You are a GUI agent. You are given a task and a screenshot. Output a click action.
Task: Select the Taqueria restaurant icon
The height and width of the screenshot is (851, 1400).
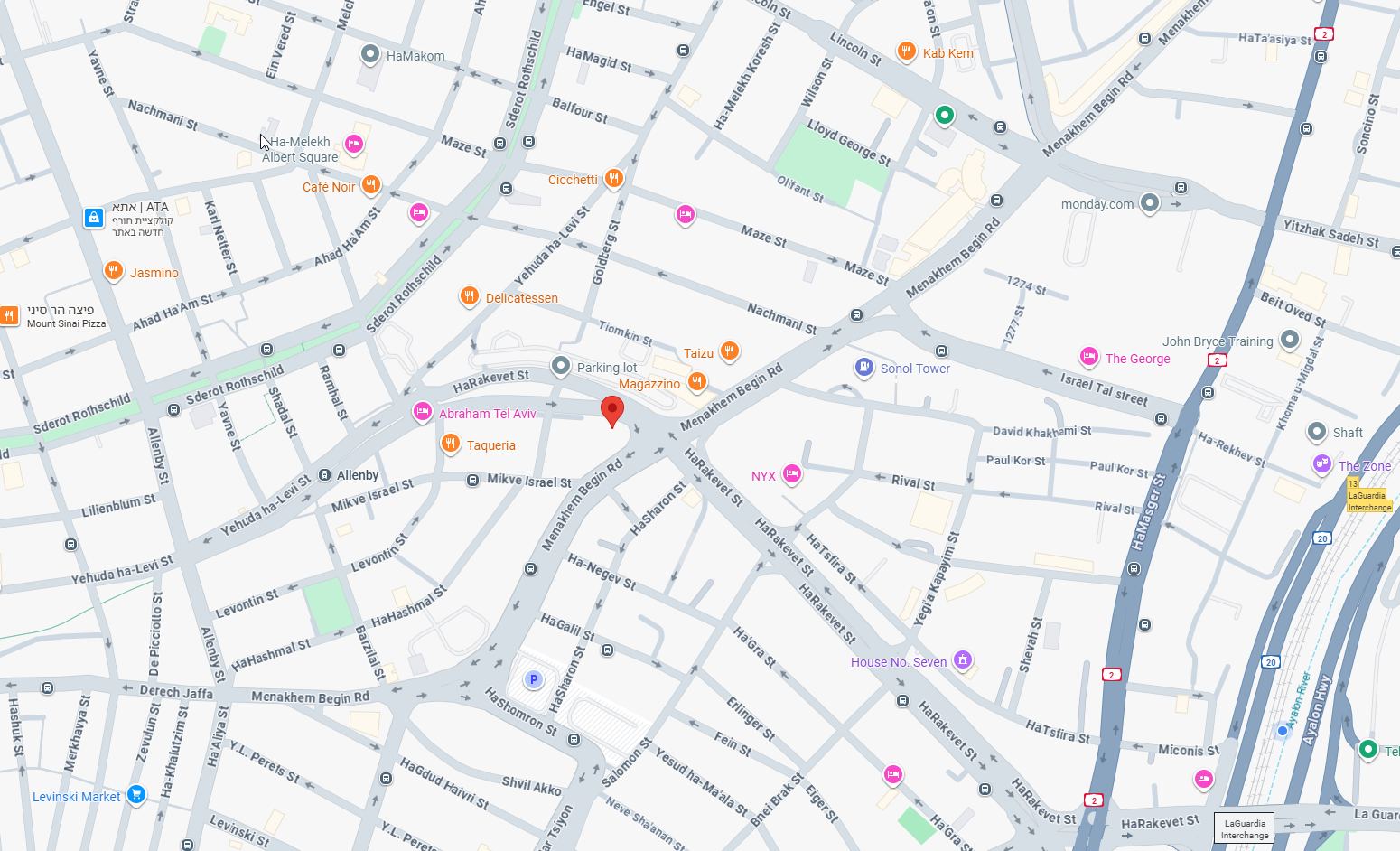click(450, 444)
